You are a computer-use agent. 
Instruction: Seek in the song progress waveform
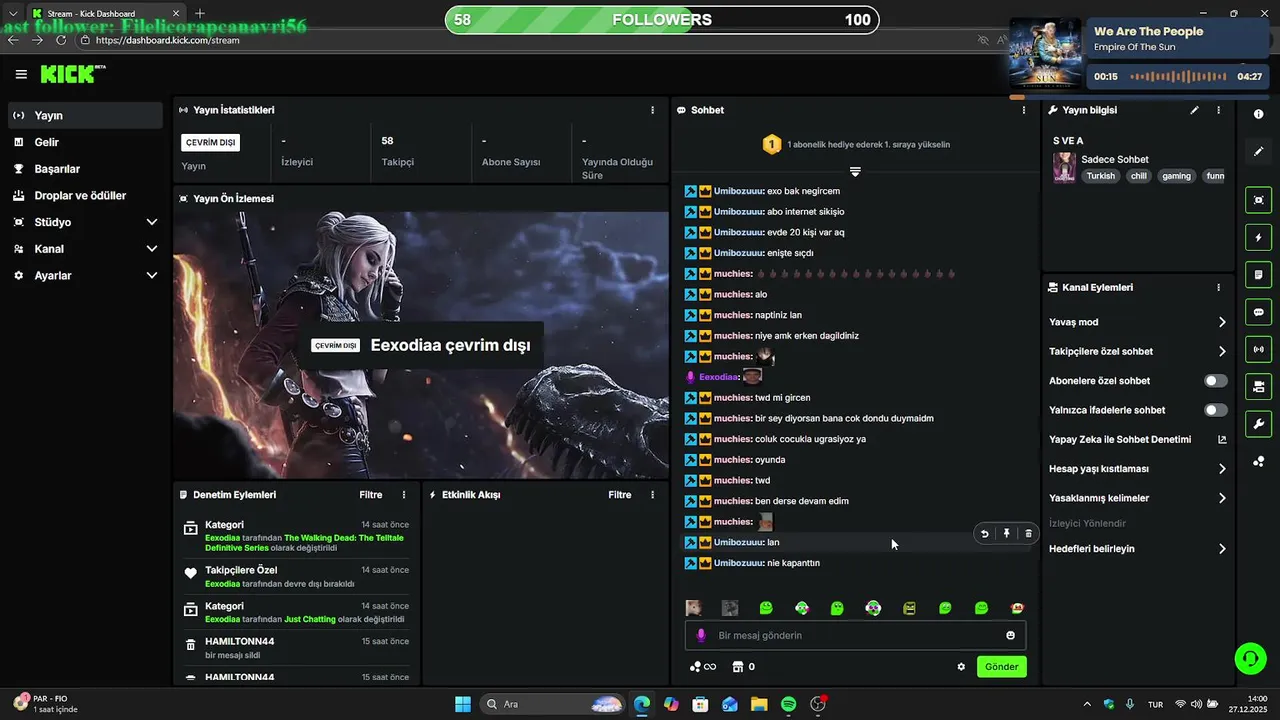click(1178, 76)
